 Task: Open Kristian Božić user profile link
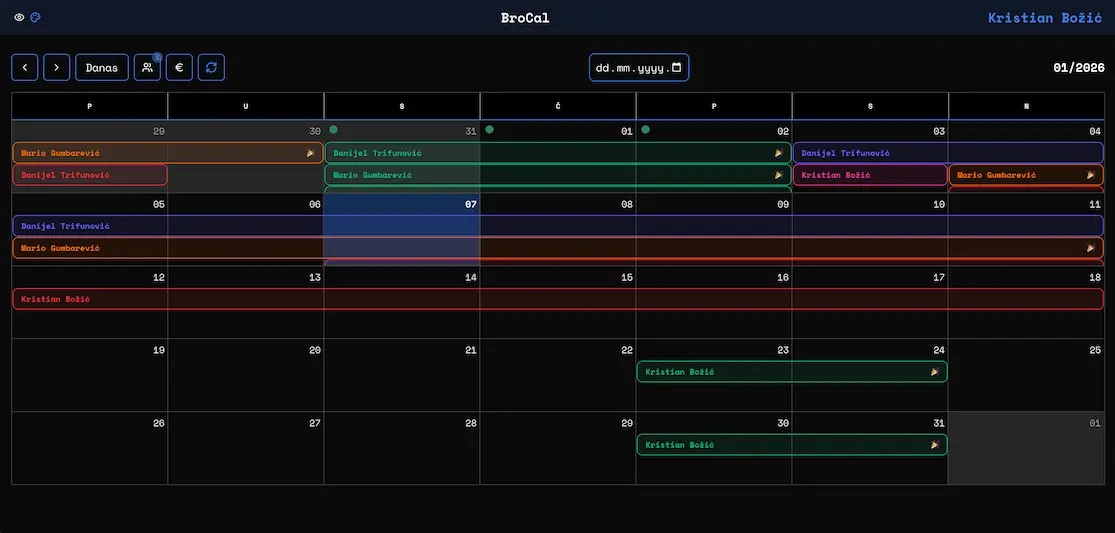(x=1046, y=18)
